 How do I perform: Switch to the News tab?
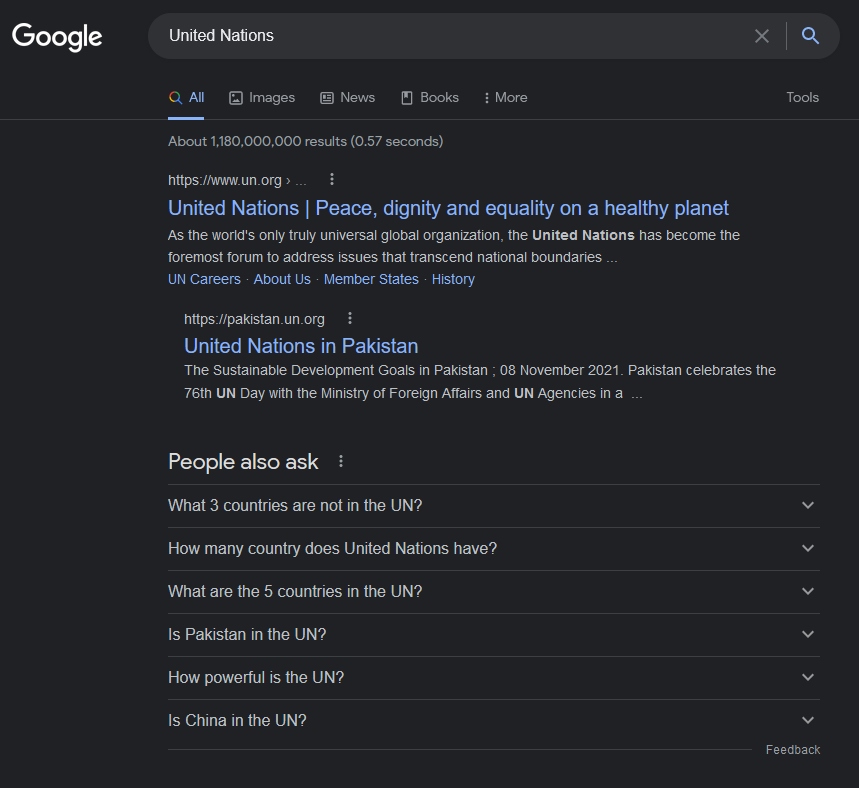tap(348, 98)
